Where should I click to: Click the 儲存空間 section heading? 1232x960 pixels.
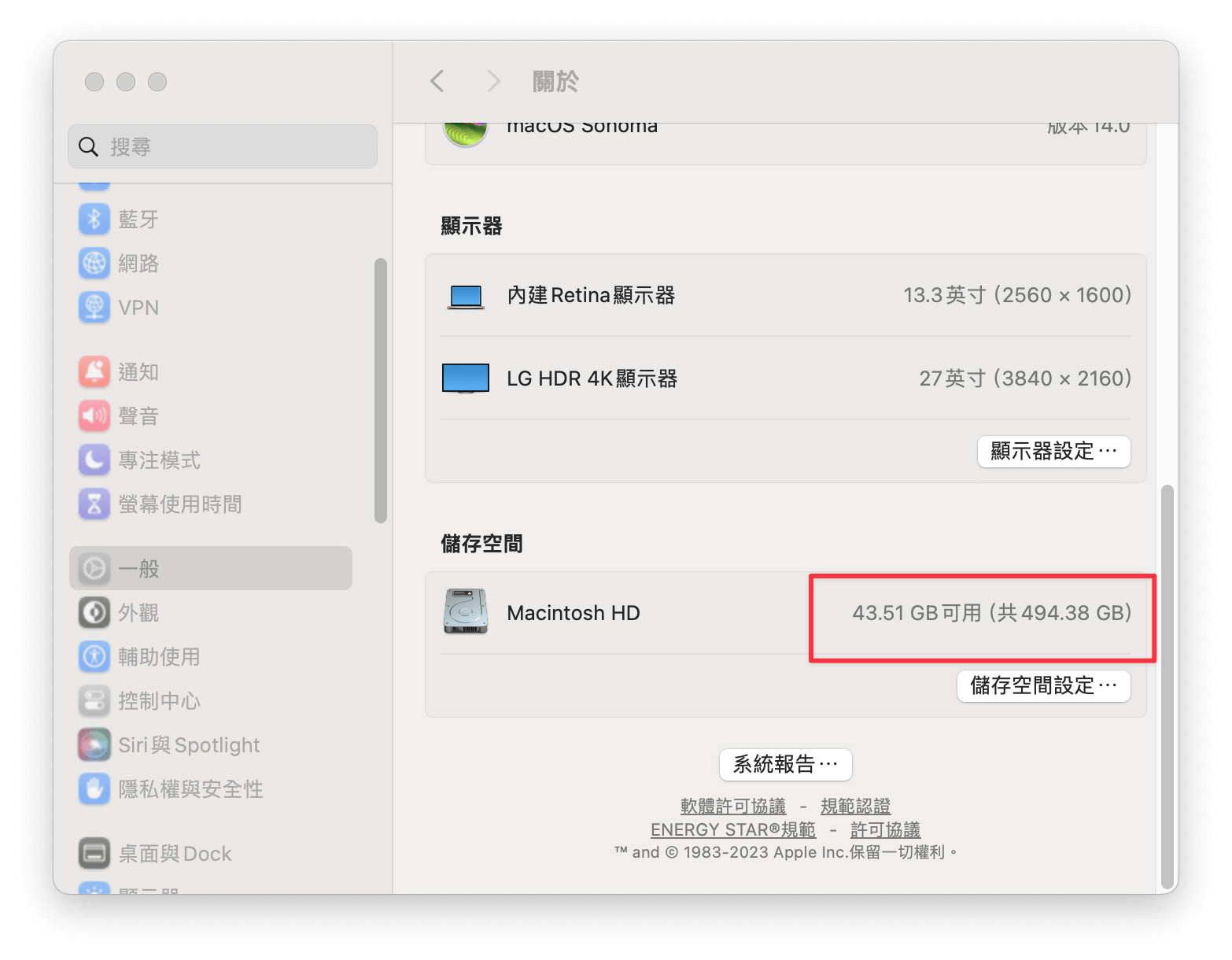pyautogui.click(x=481, y=544)
